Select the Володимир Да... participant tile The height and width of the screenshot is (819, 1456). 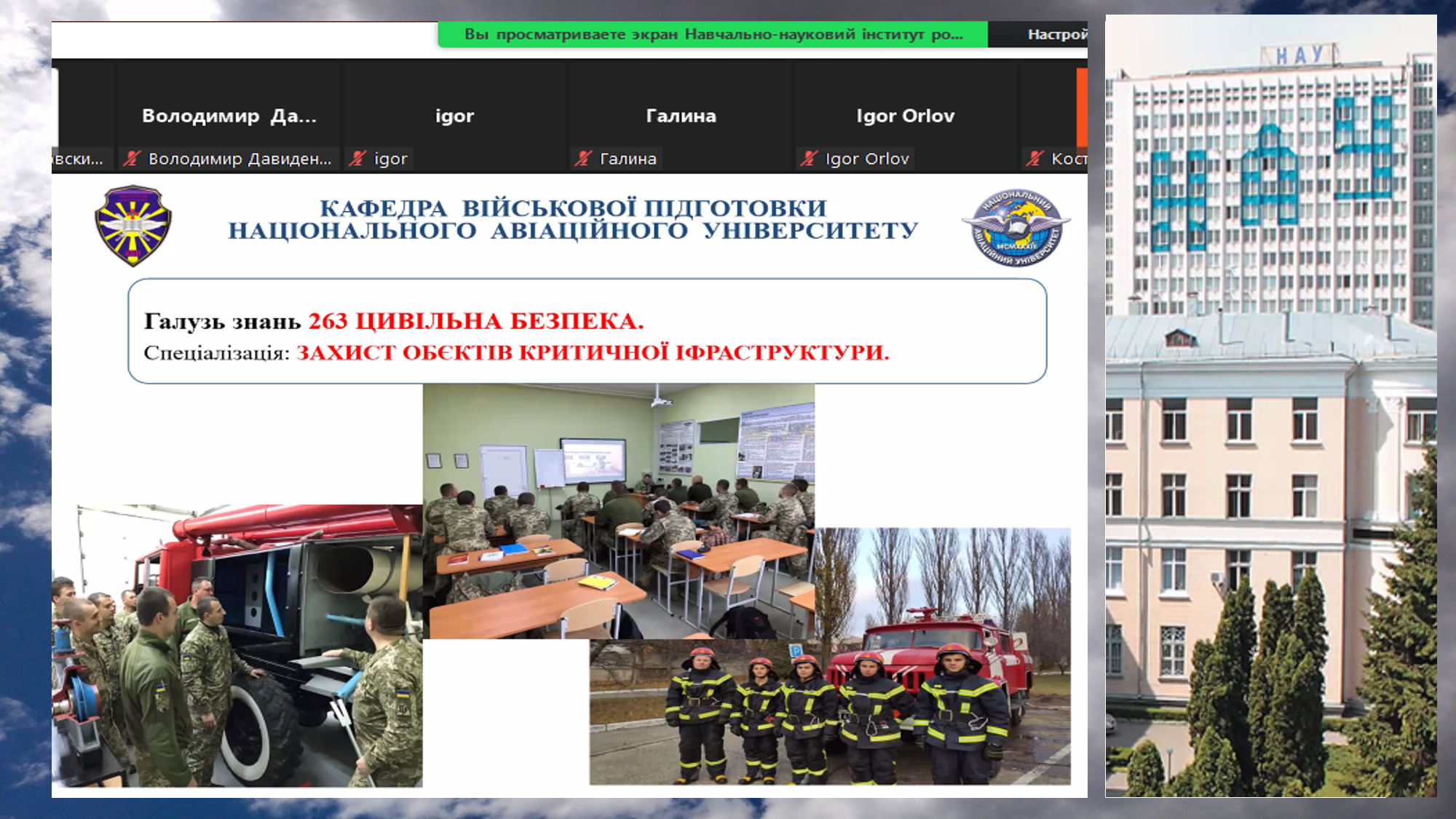(x=229, y=115)
